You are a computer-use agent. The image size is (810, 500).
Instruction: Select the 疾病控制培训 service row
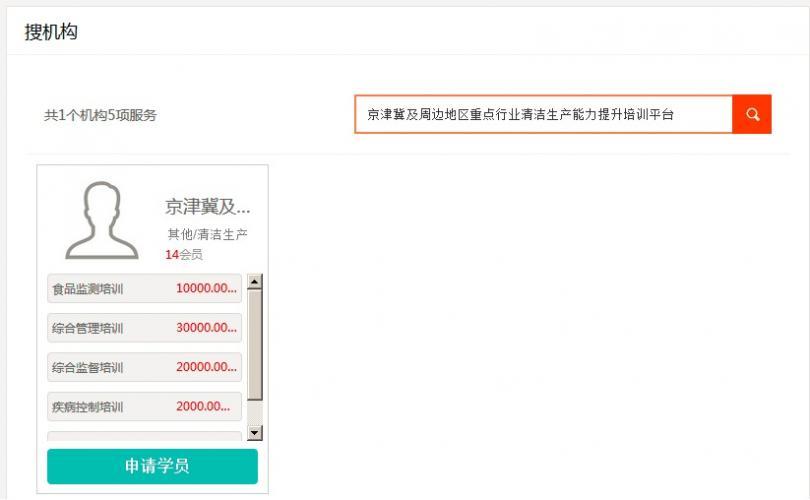(144, 407)
